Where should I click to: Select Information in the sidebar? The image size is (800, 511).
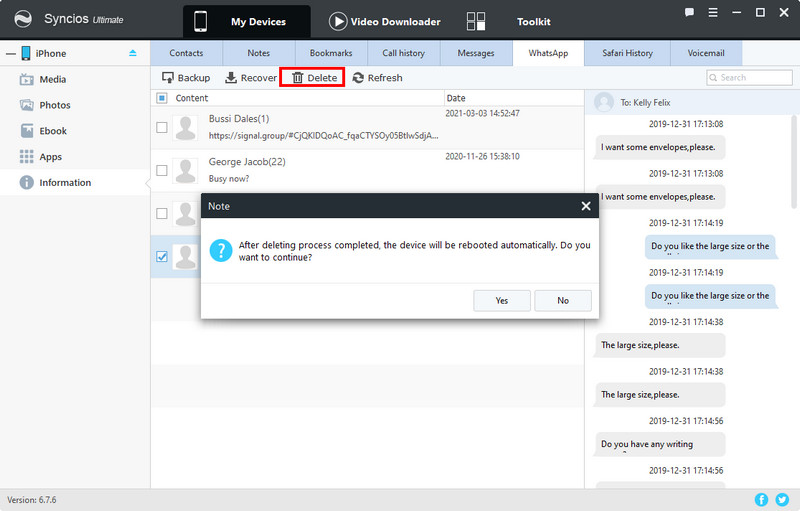pyautogui.click(x=75, y=183)
